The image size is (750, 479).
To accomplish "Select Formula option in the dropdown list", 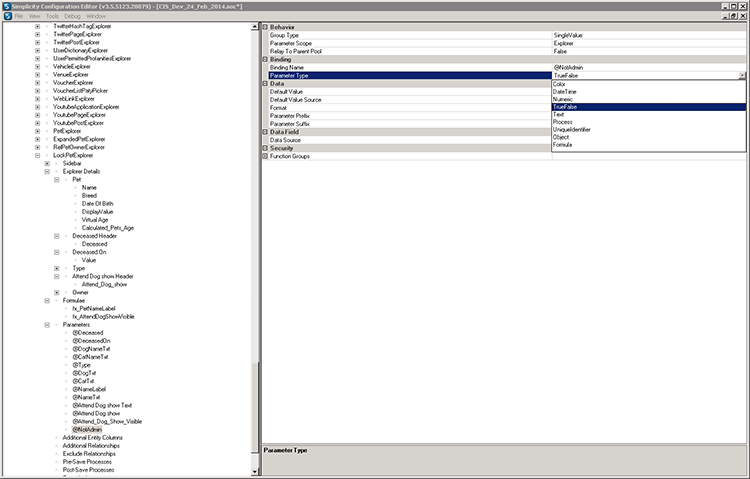I will [565, 146].
